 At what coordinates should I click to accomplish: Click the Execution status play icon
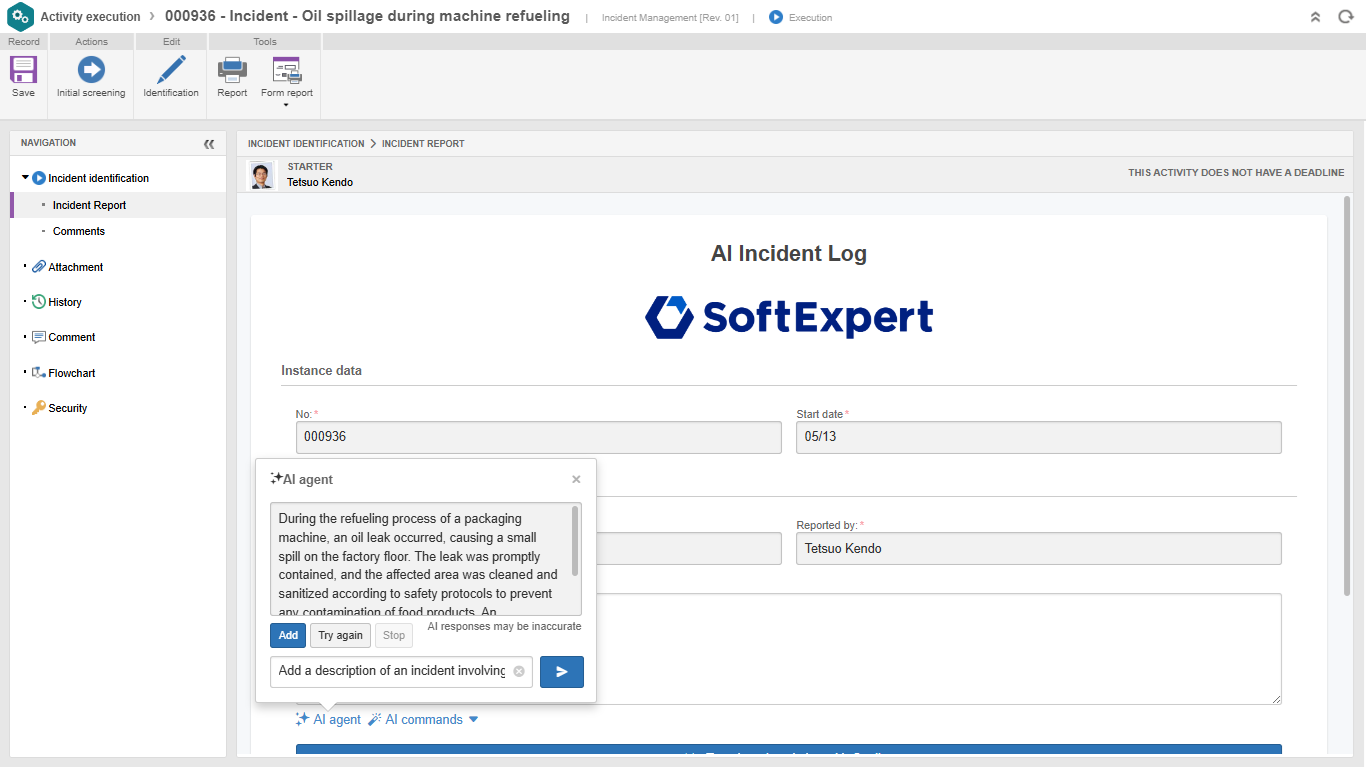(776, 17)
